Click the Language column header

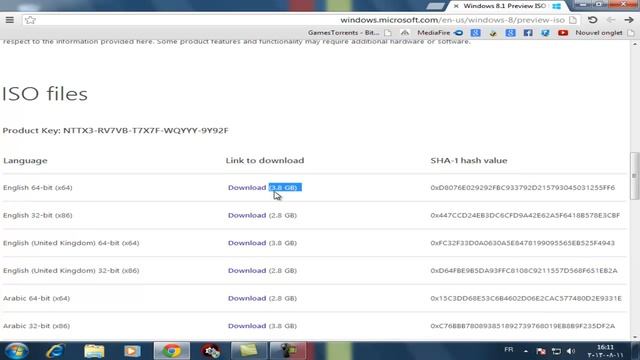pyautogui.click(x=25, y=160)
